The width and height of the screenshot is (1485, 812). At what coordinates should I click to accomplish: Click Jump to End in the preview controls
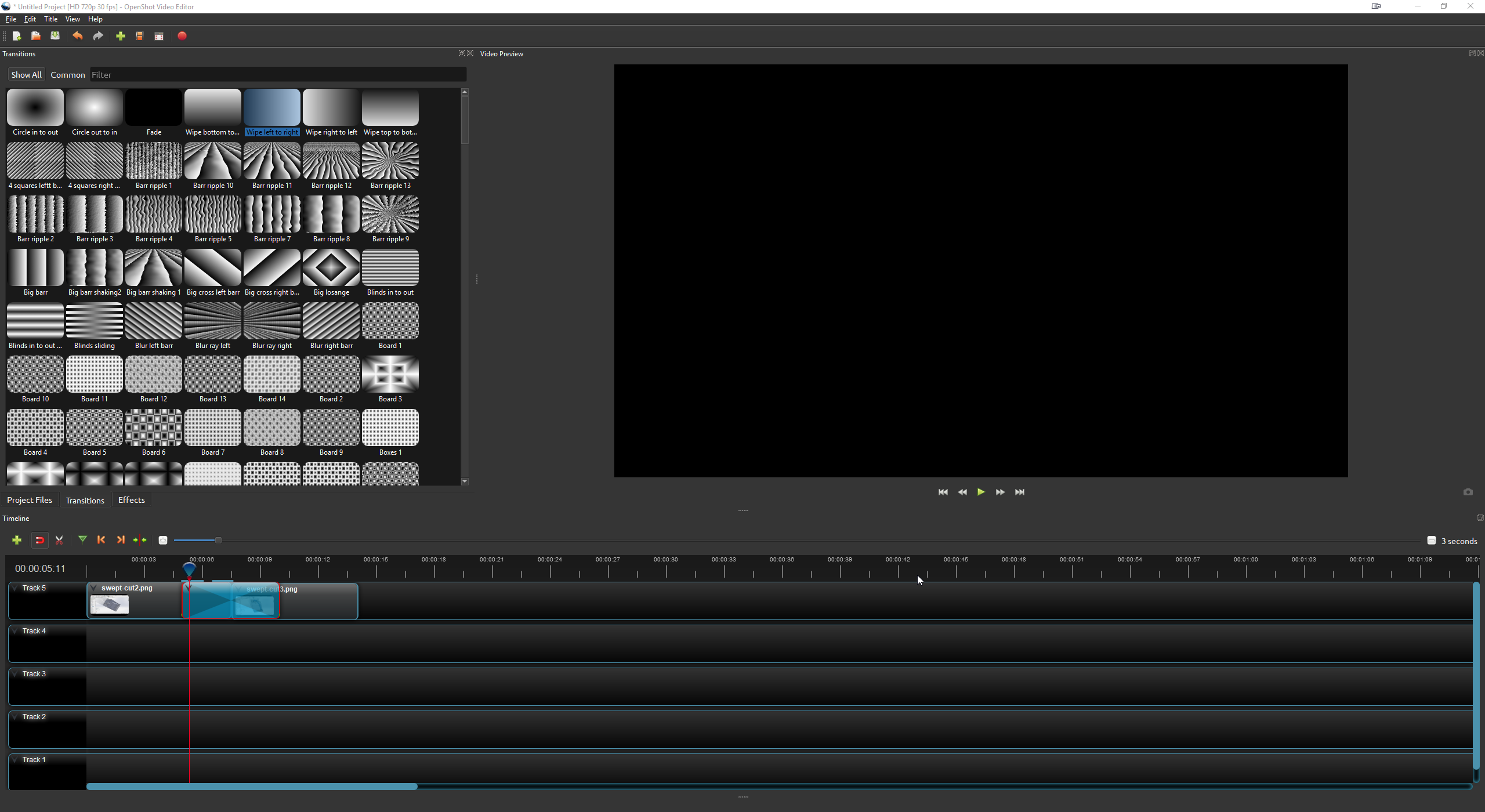click(1020, 491)
